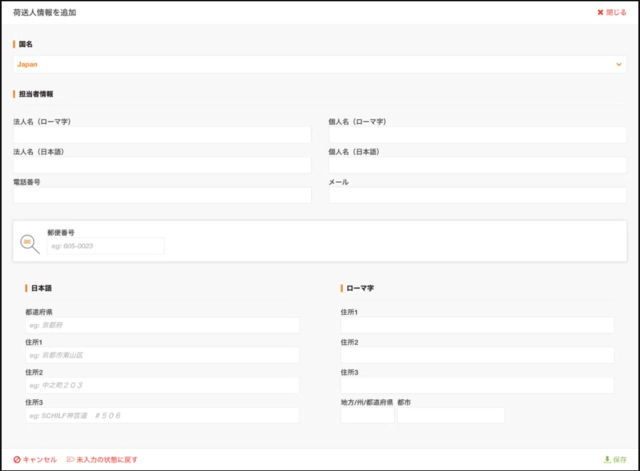The image size is (640, 471).
Task: Click the 閉じる close button
Action: pos(611,13)
